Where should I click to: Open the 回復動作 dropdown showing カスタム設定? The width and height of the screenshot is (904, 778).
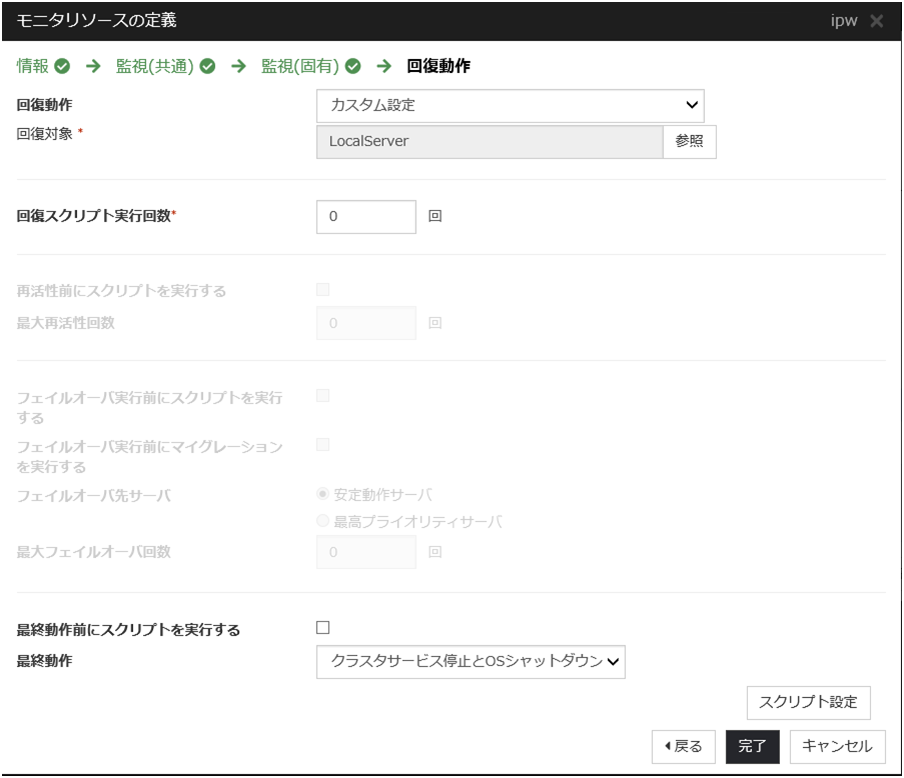click(x=510, y=104)
